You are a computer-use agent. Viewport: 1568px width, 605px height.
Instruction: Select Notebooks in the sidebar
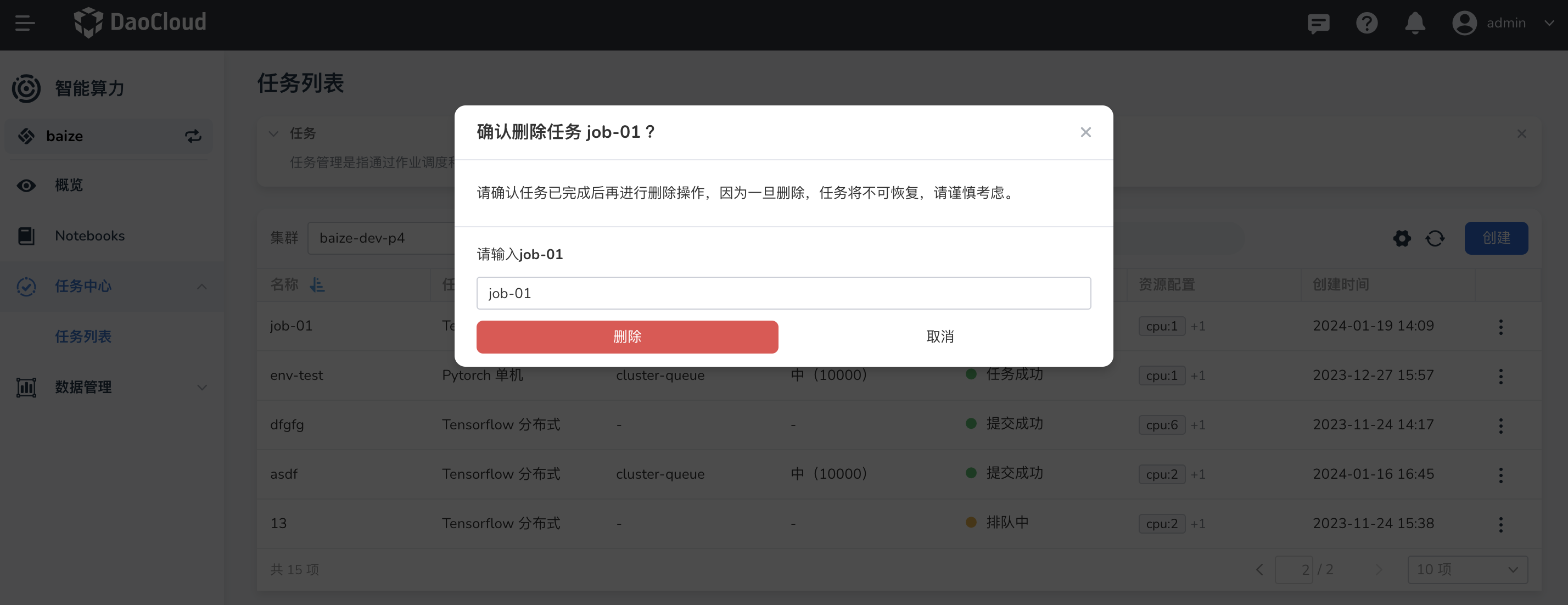pyautogui.click(x=89, y=236)
